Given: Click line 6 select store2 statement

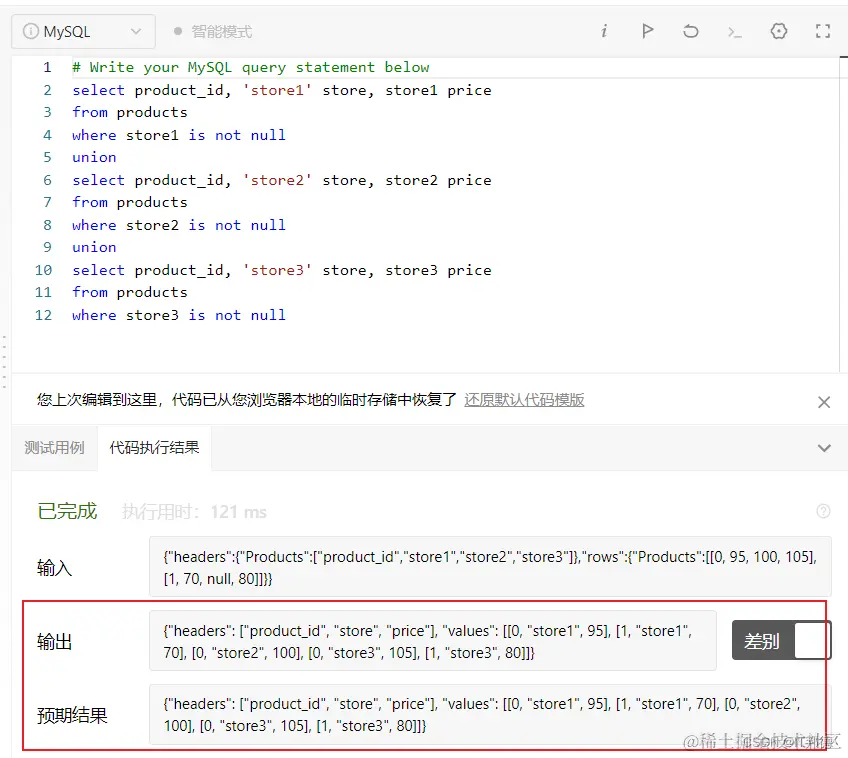Looking at the screenshot, I should 282,180.
